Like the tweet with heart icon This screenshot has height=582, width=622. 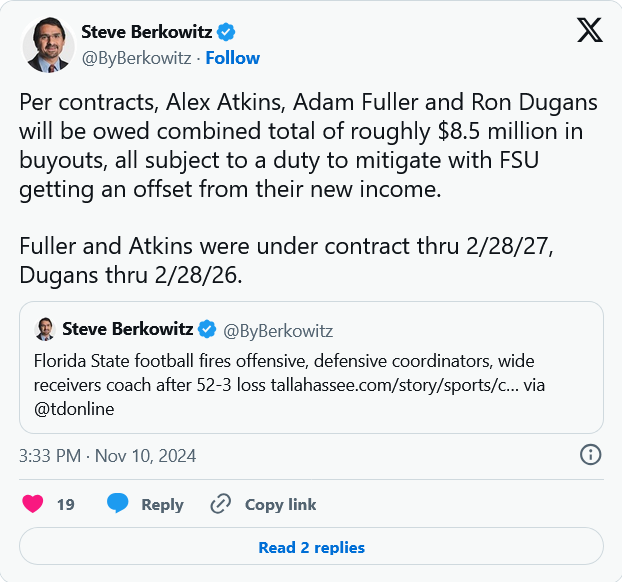pyautogui.click(x=33, y=504)
